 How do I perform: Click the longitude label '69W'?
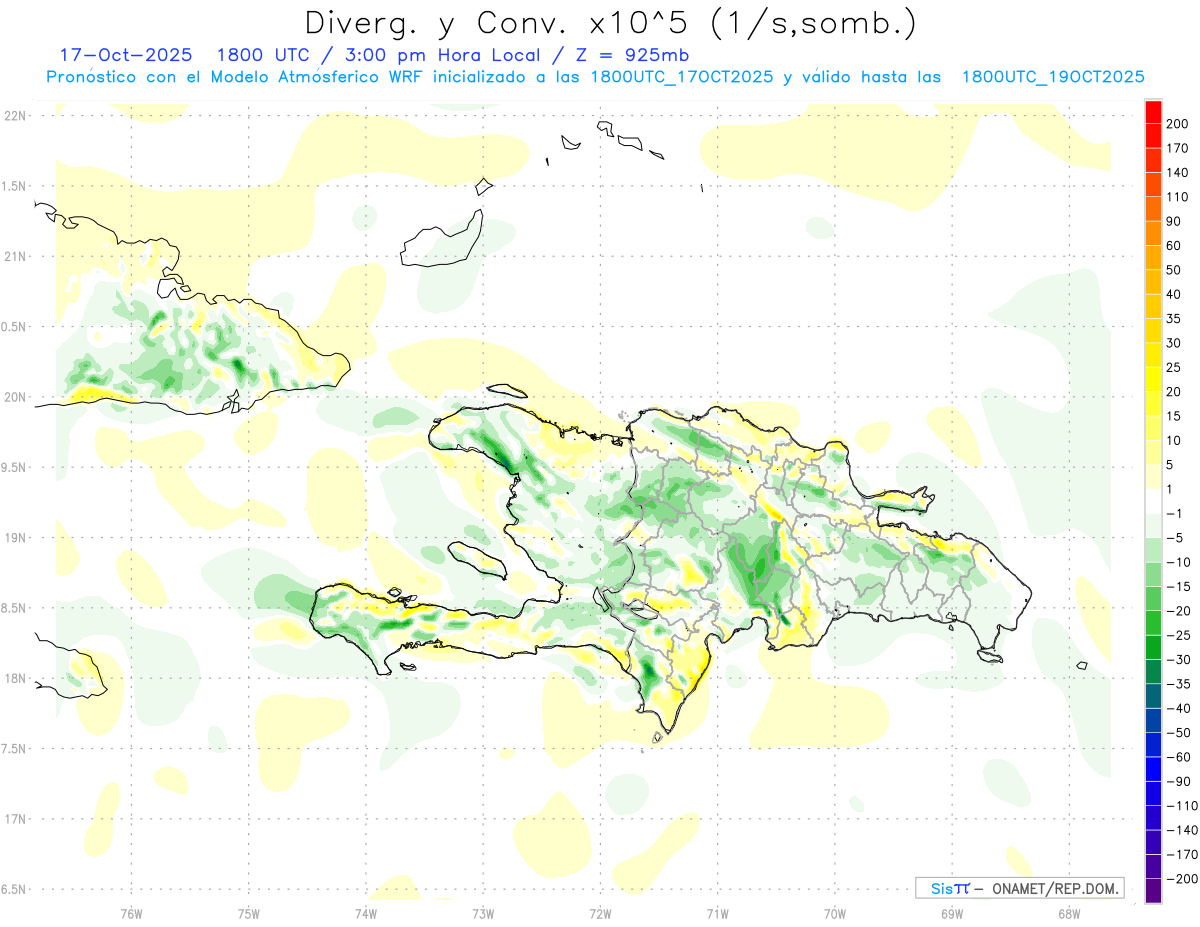pyautogui.click(x=951, y=914)
